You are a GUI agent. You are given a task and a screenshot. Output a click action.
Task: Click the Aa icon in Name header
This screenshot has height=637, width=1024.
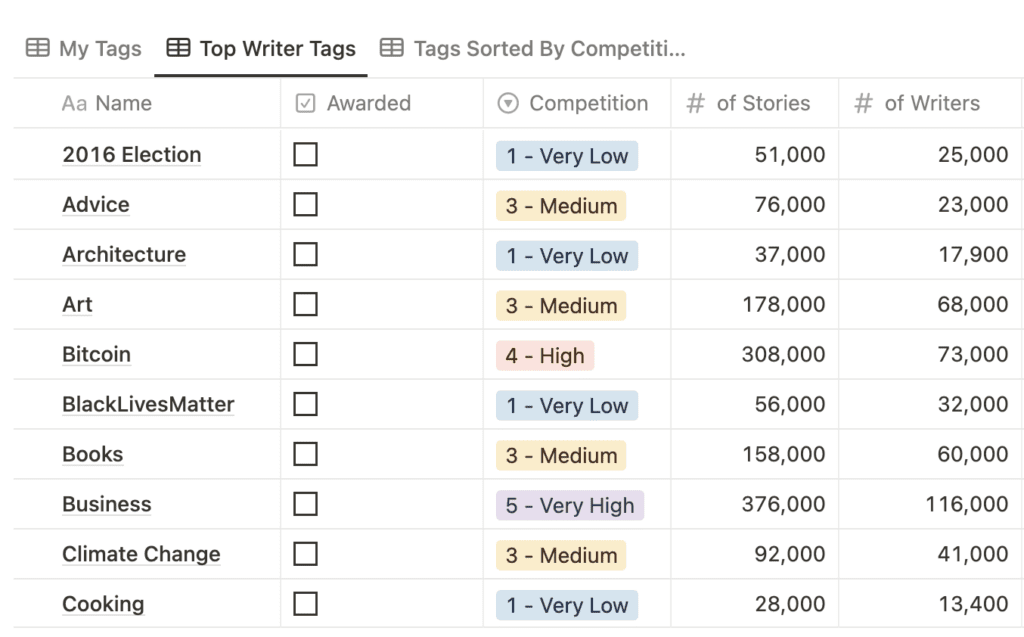(x=74, y=103)
